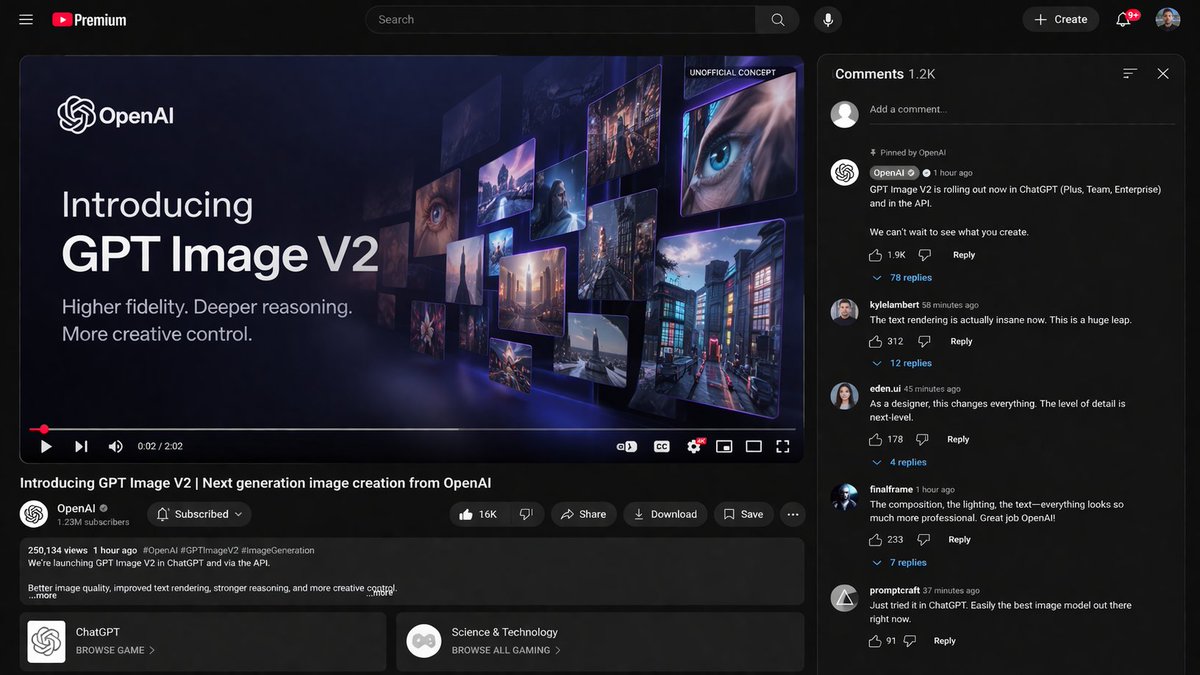Toggle closed captions CC
Screen dimensions: 1200x675
coord(661,446)
